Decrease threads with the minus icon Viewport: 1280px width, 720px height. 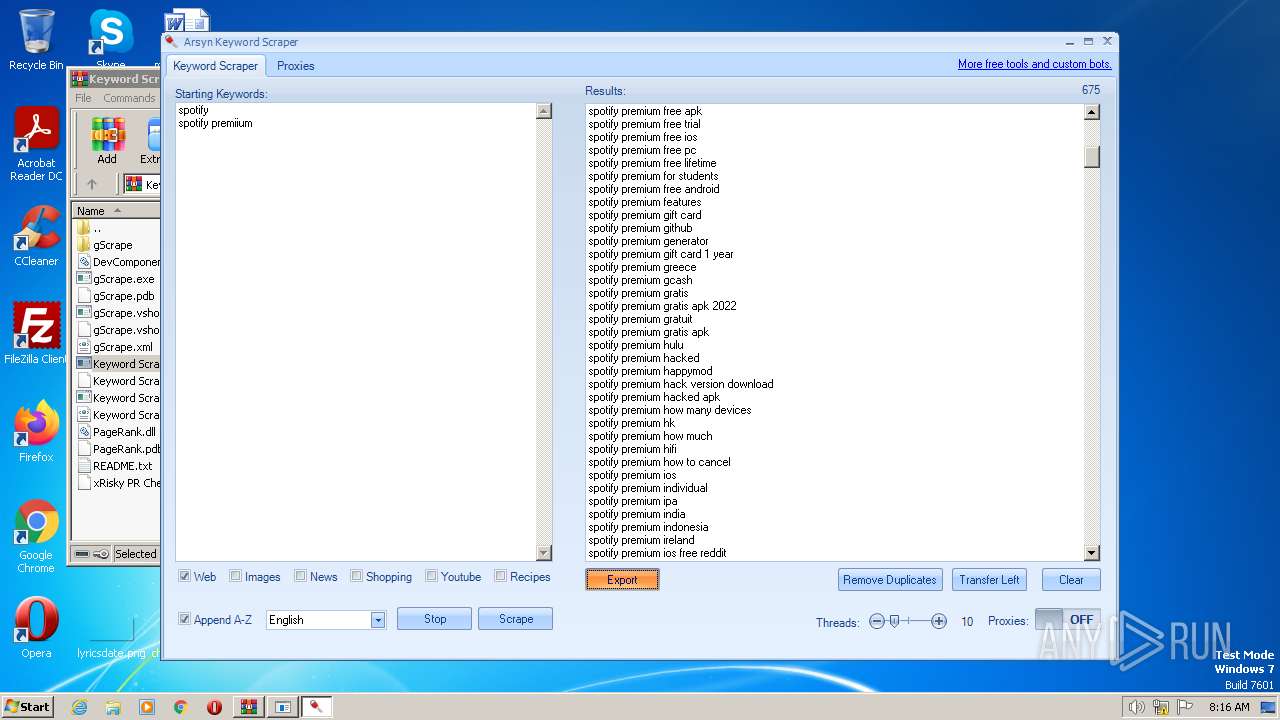click(x=877, y=621)
